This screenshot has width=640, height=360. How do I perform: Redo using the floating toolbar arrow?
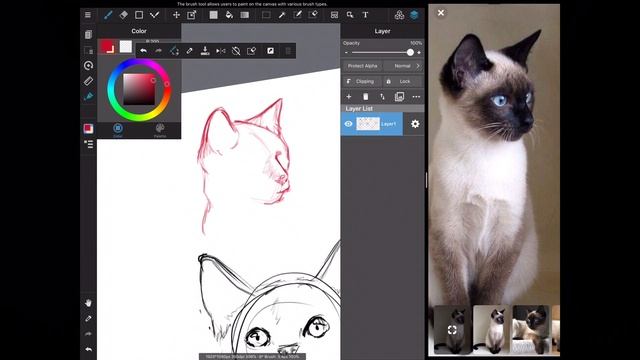[158, 51]
